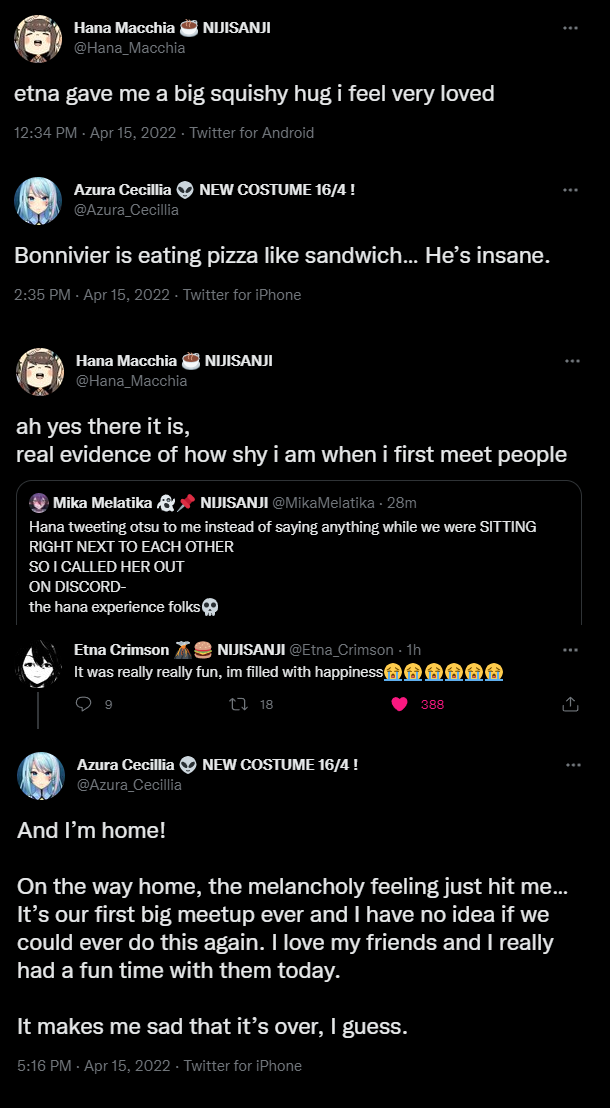The height and width of the screenshot is (1108, 610).
Task: Open the @Azura_Cecillia handle on the pizza tweet
Action: tap(126, 210)
